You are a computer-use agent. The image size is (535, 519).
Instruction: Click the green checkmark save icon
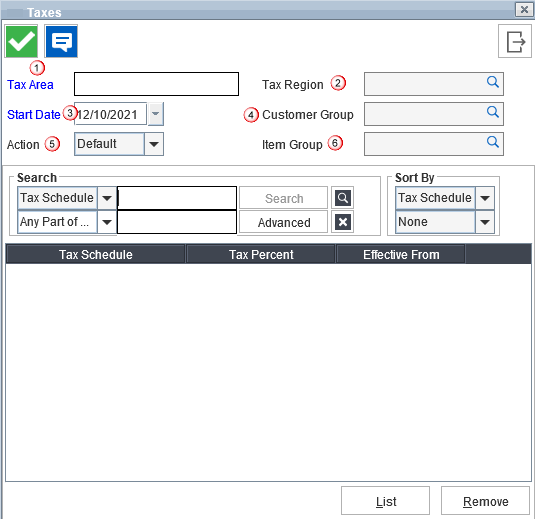(21, 41)
